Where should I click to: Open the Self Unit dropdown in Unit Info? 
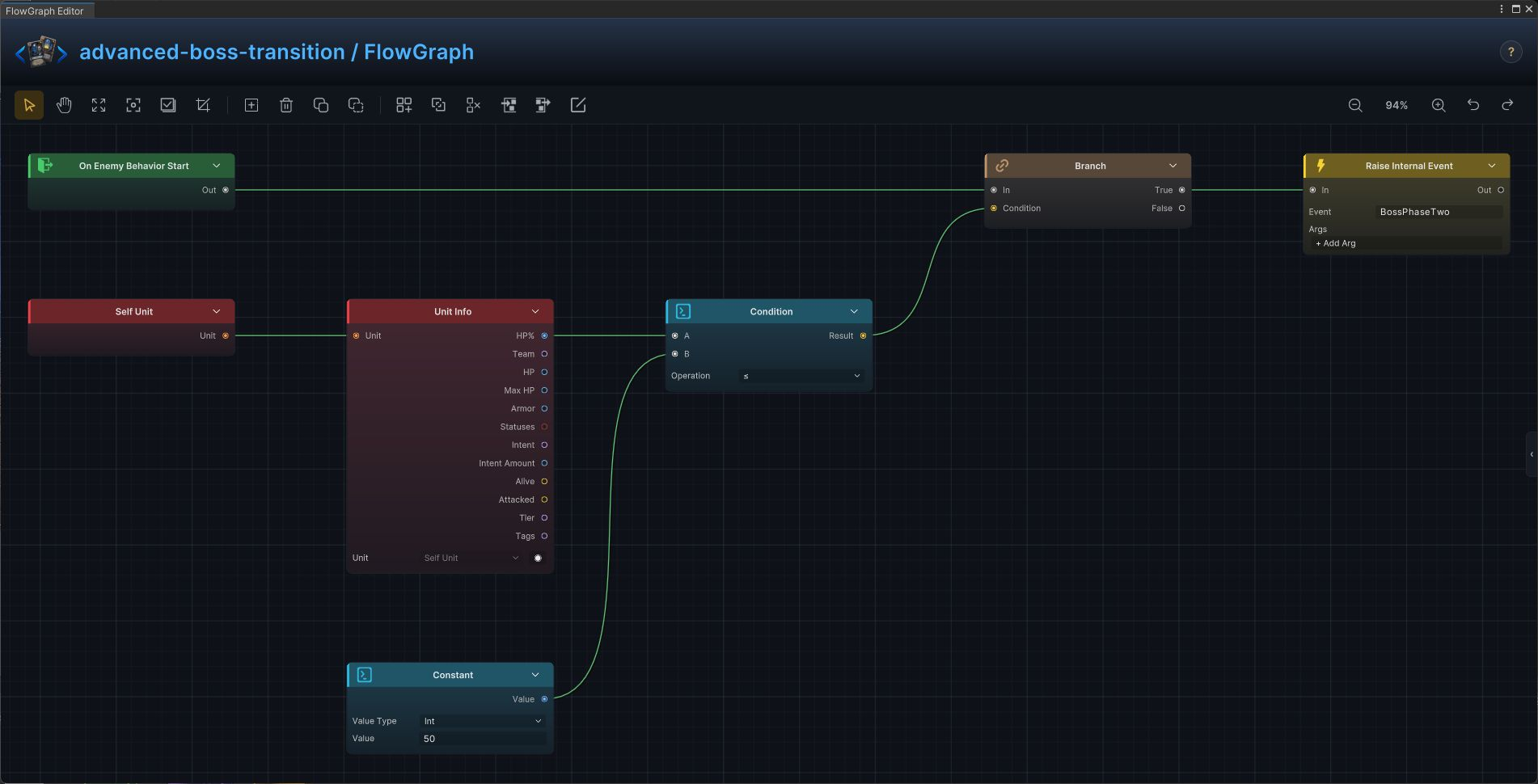point(471,558)
